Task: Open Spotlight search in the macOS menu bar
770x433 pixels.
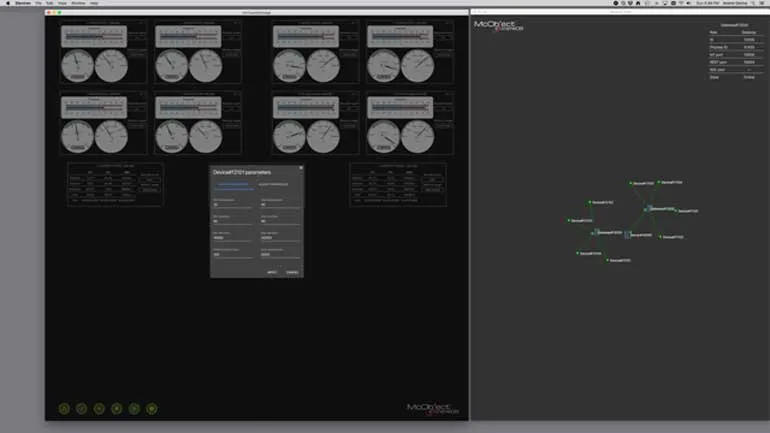Action: pos(750,4)
